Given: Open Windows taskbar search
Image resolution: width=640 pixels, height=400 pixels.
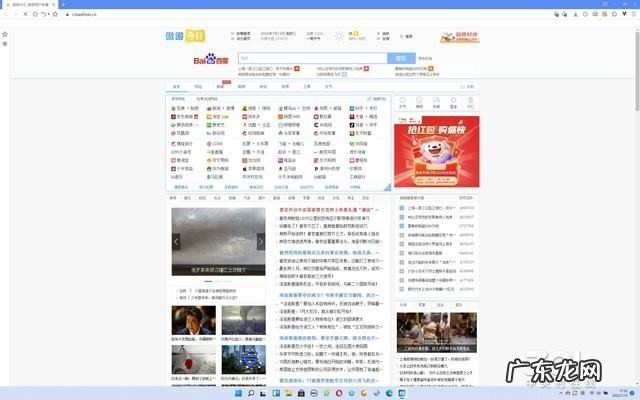Looking at the screenshot, I should click(x=251, y=393).
